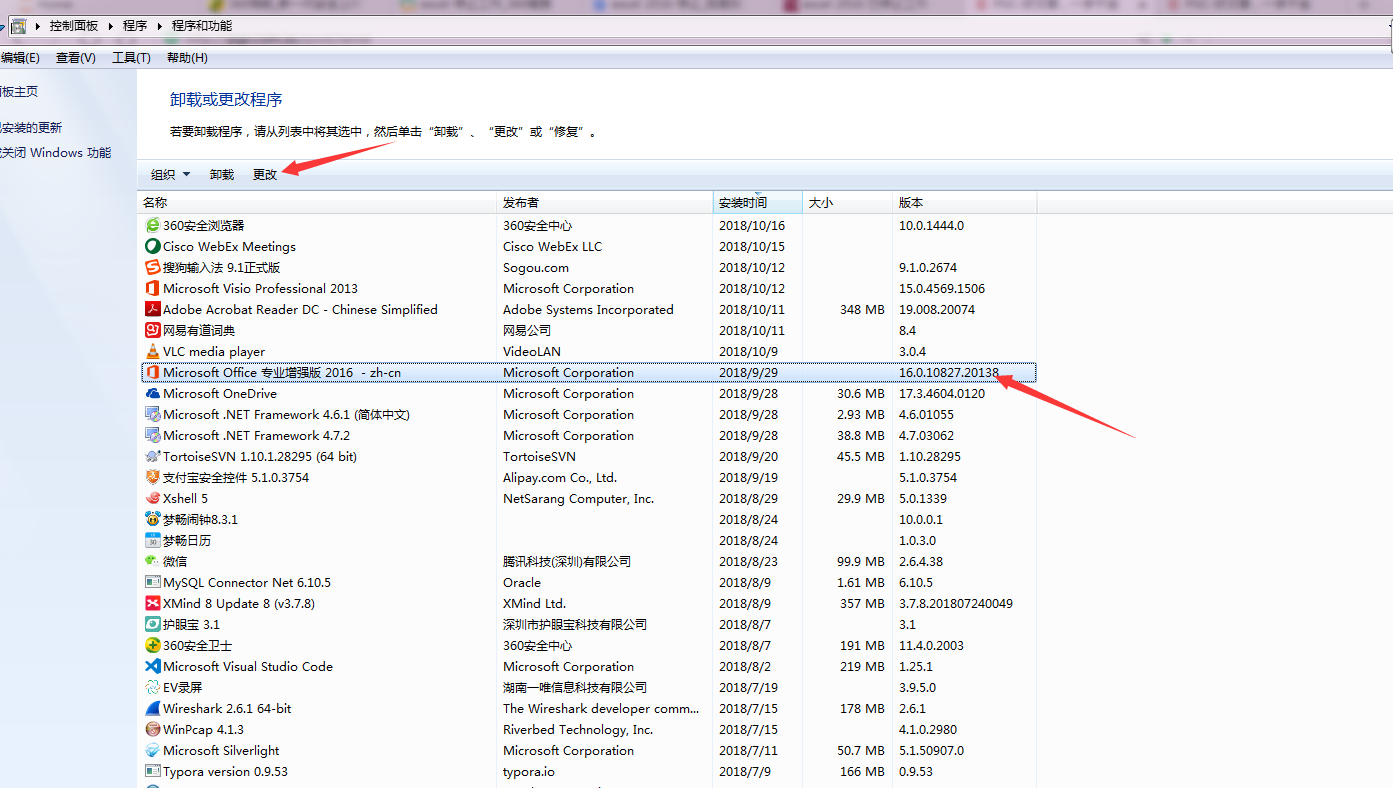This screenshot has width=1393, height=788.
Task: Click the 更改 toolbar button
Action: pos(265,174)
